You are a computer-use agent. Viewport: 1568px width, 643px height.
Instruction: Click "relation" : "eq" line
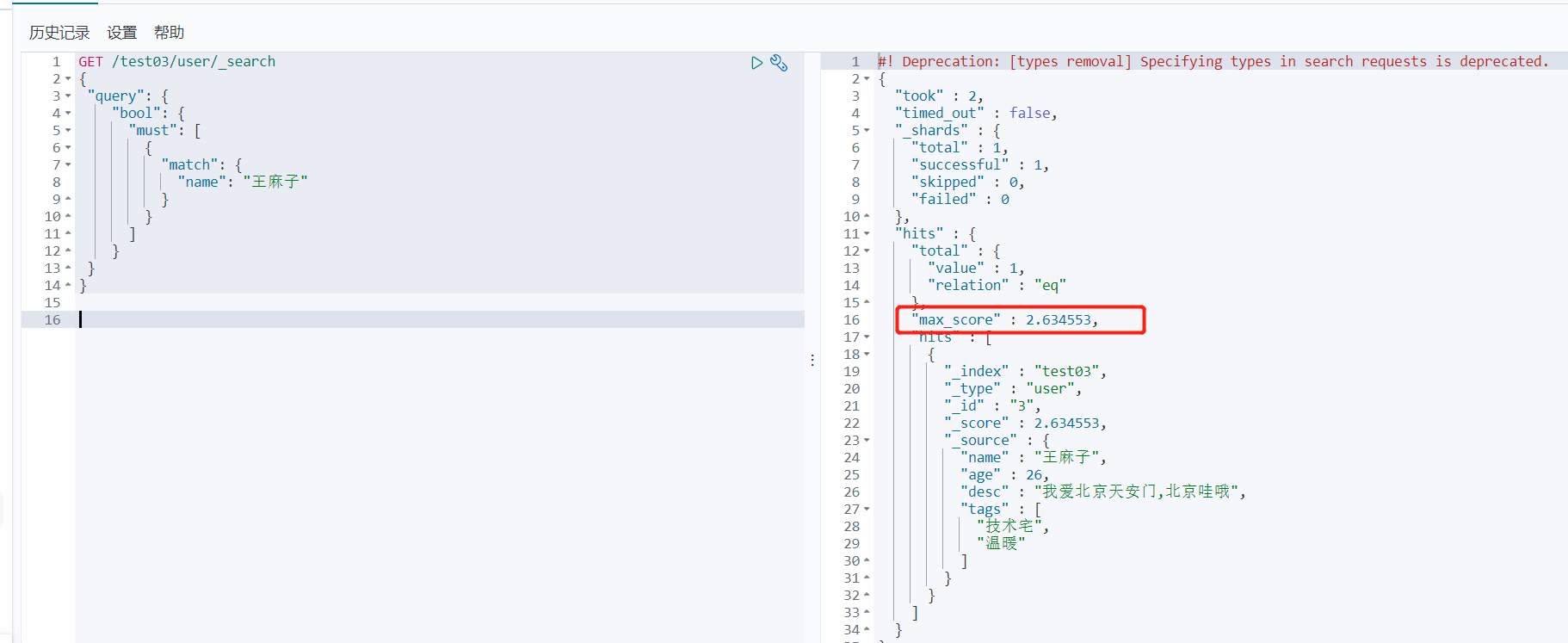pyautogui.click(x=997, y=285)
